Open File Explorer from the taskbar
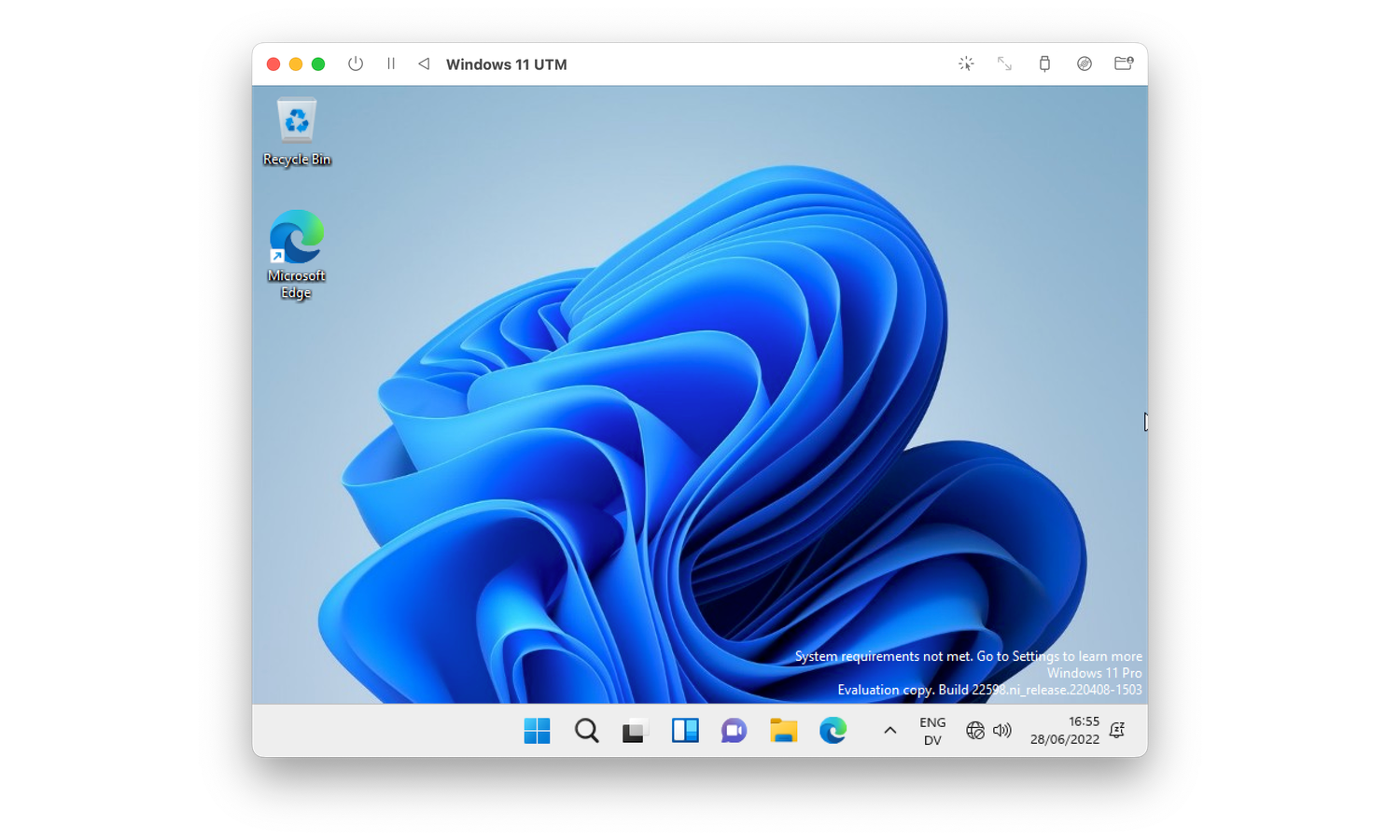The height and width of the screenshot is (840, 1400). click(x=783, y=731)
